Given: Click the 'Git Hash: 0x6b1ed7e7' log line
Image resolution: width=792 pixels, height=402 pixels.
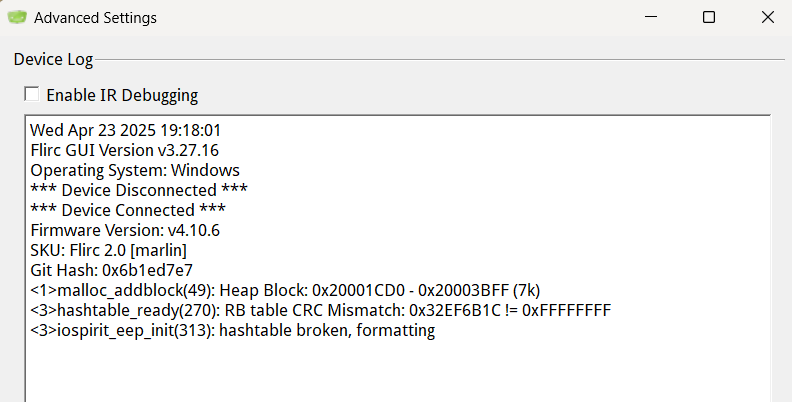Looking at the screenshot, I should point(112,270).
